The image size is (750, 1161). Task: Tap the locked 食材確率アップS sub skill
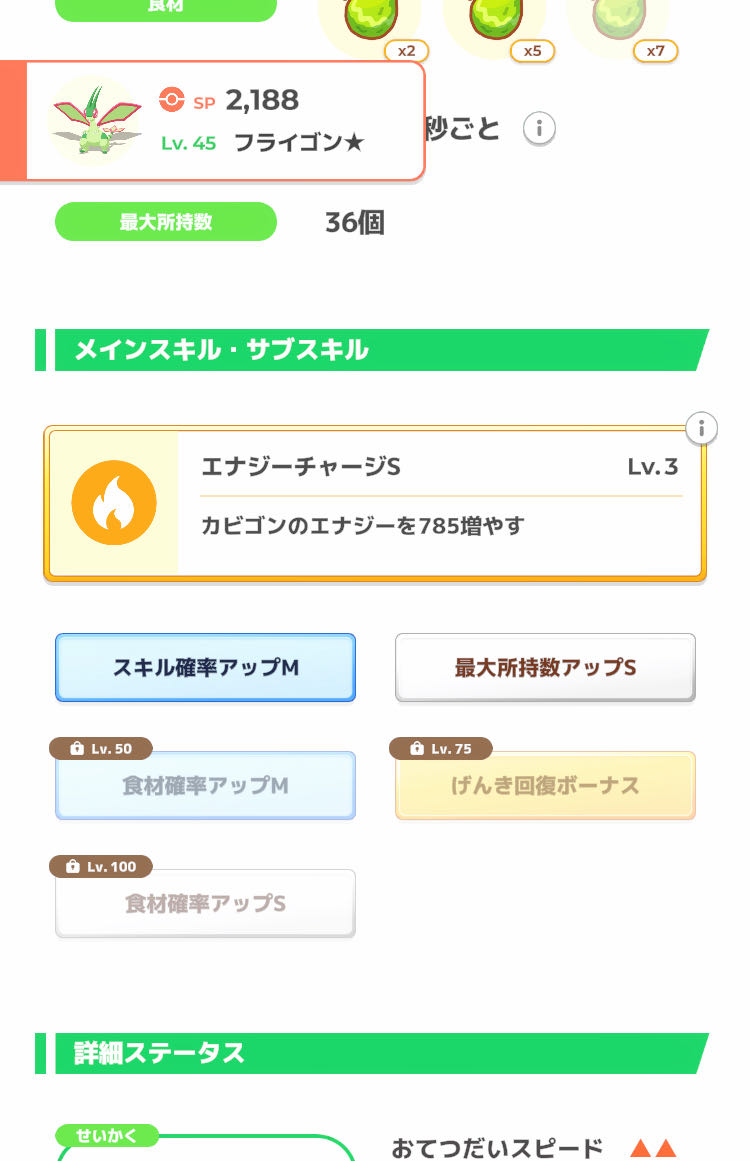[205, 904]
